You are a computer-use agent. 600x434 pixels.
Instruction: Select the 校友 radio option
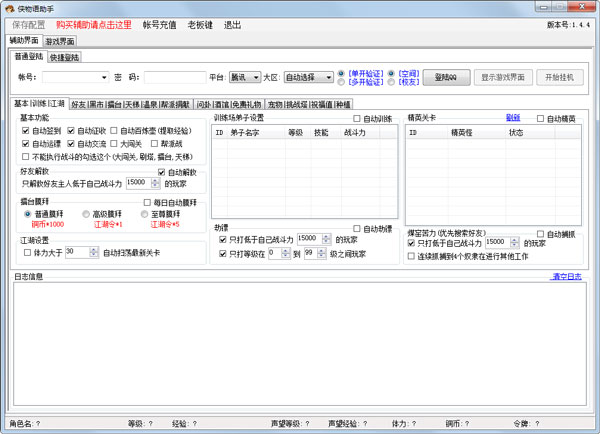(x=390, y=82)
